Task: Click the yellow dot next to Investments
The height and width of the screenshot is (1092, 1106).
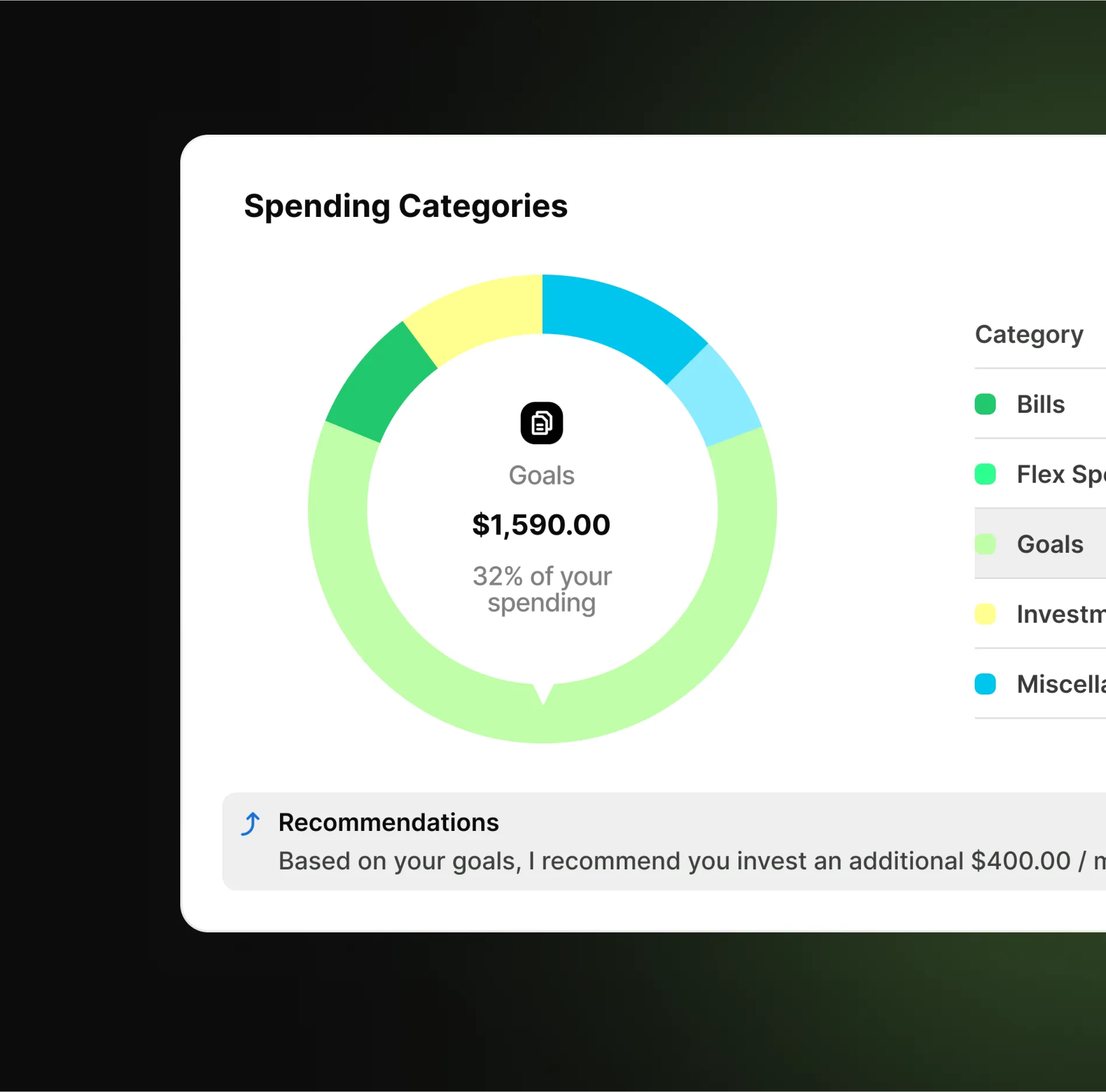Action: point(986,614)
